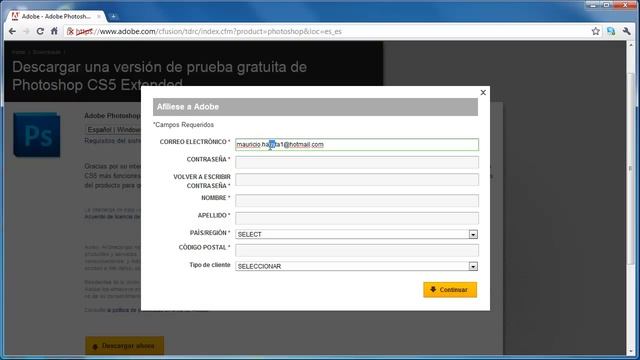
Task: Click the Descargar ahora button behind dialog
Action: click(x=124, y=346)
